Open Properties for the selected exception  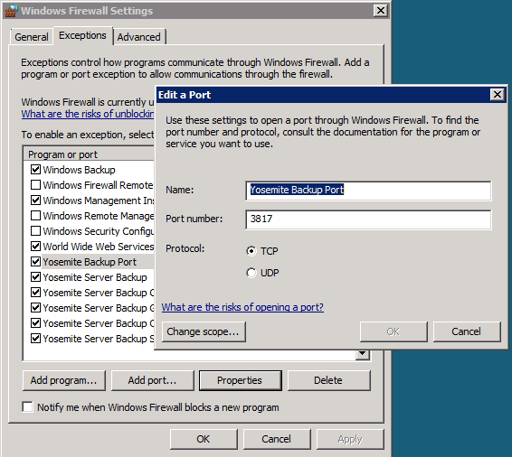(x=240, y=380)
